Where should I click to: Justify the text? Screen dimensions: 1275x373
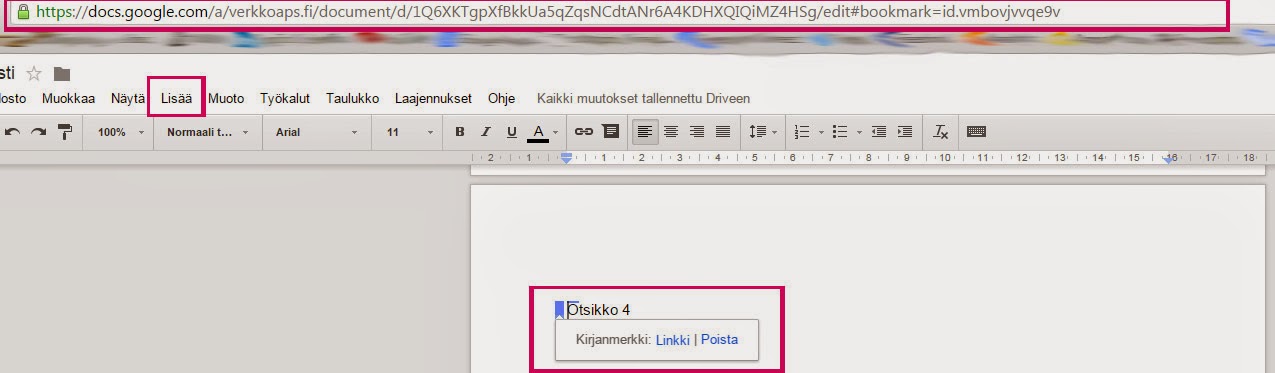723,132
